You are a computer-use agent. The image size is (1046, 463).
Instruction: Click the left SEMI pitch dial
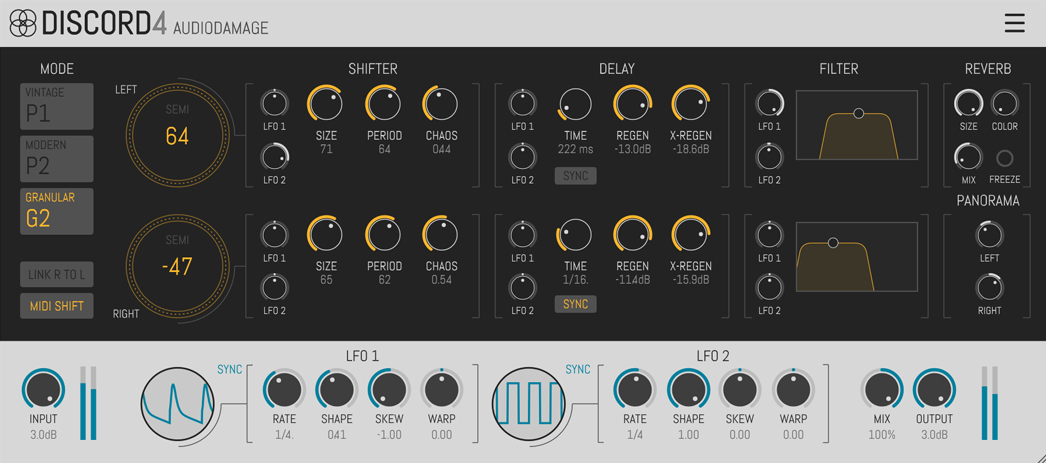pyautogui.click(x=177, y=136)
